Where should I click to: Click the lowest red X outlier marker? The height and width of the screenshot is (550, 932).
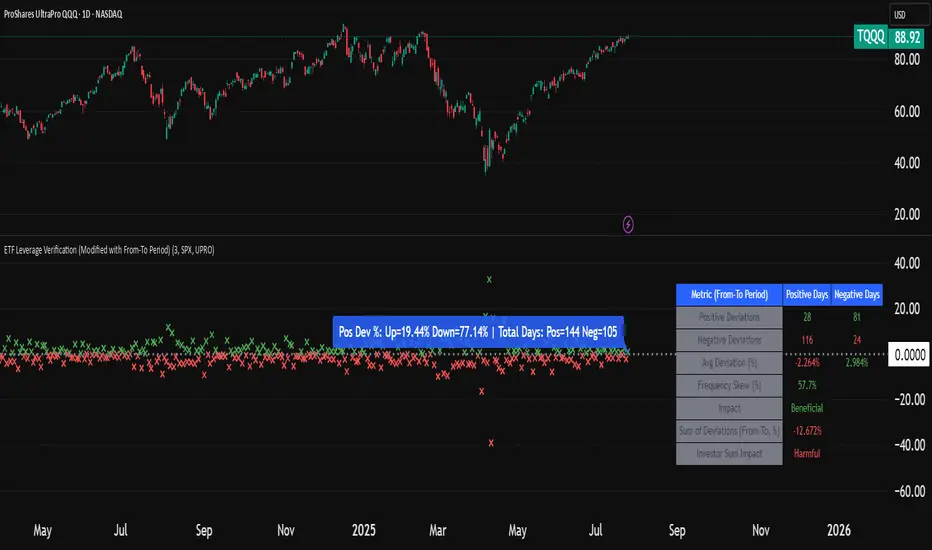click(x=491, y=443)
